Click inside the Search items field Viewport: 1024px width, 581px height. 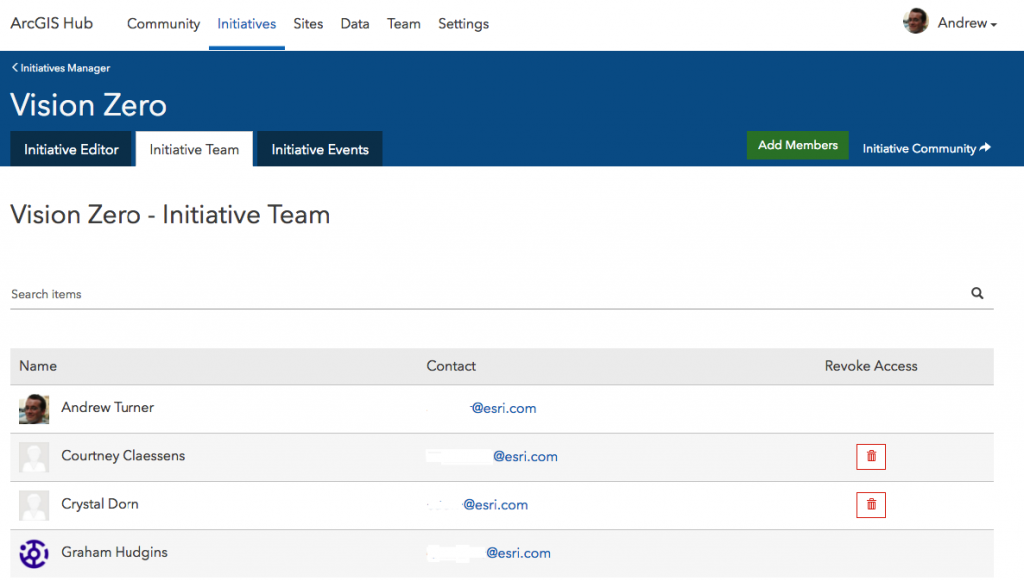(200, 293)
